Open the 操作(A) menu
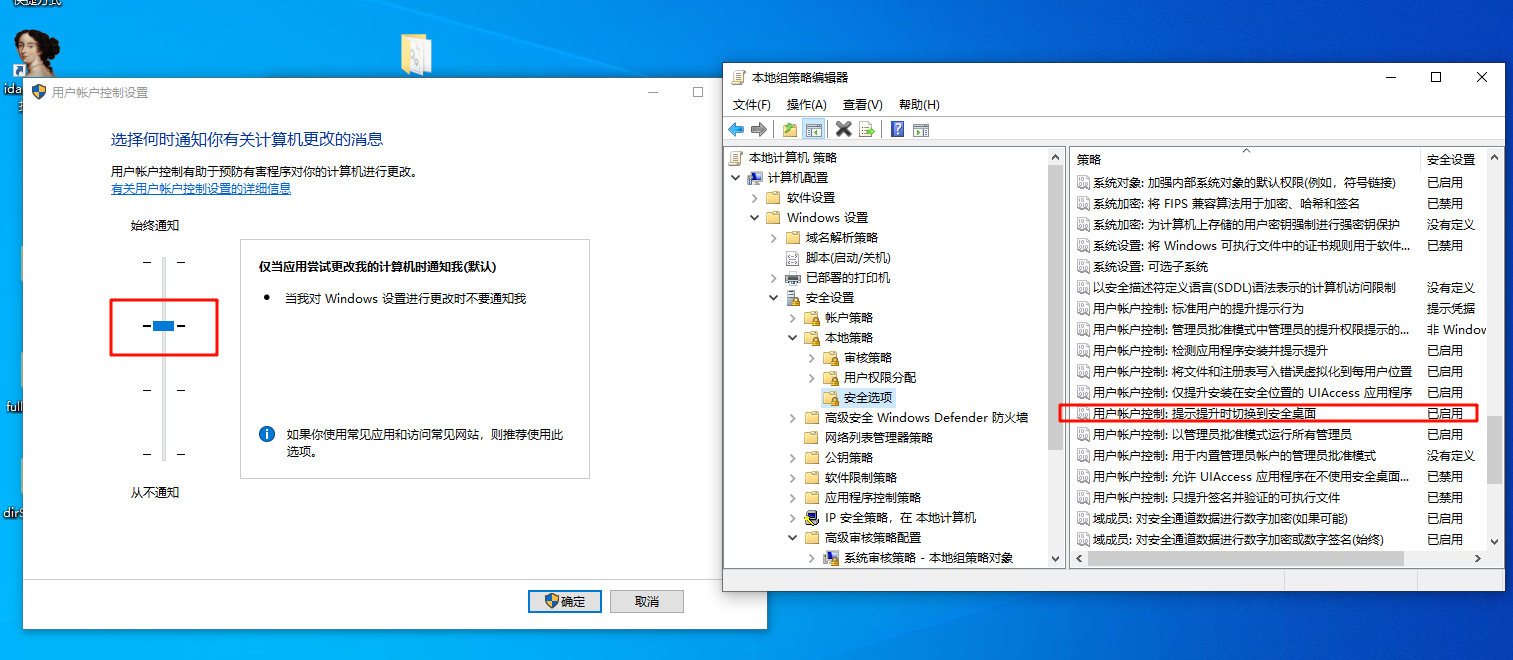 [807, 105]
